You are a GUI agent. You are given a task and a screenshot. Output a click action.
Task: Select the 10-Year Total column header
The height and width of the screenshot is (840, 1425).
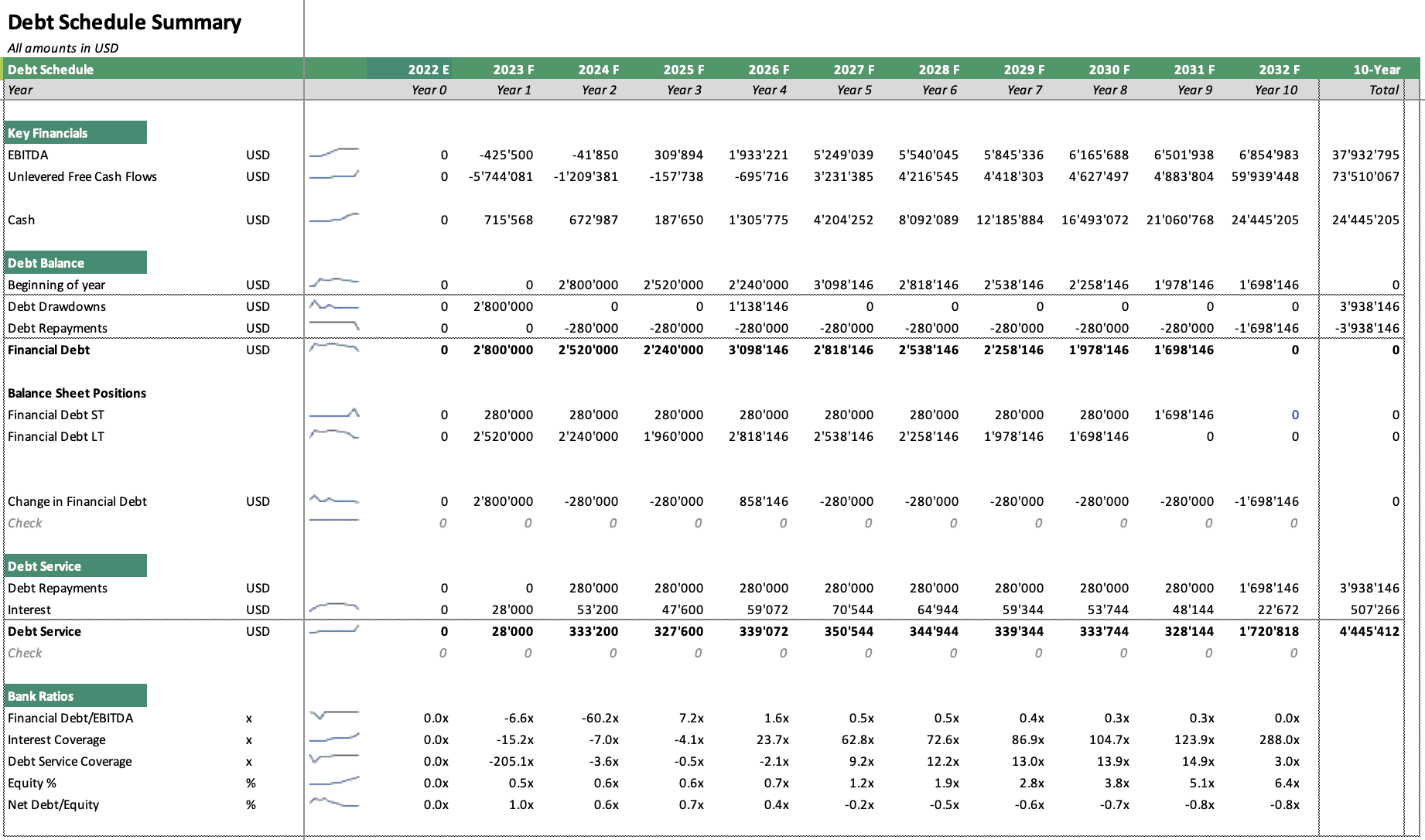(1376, 70)
